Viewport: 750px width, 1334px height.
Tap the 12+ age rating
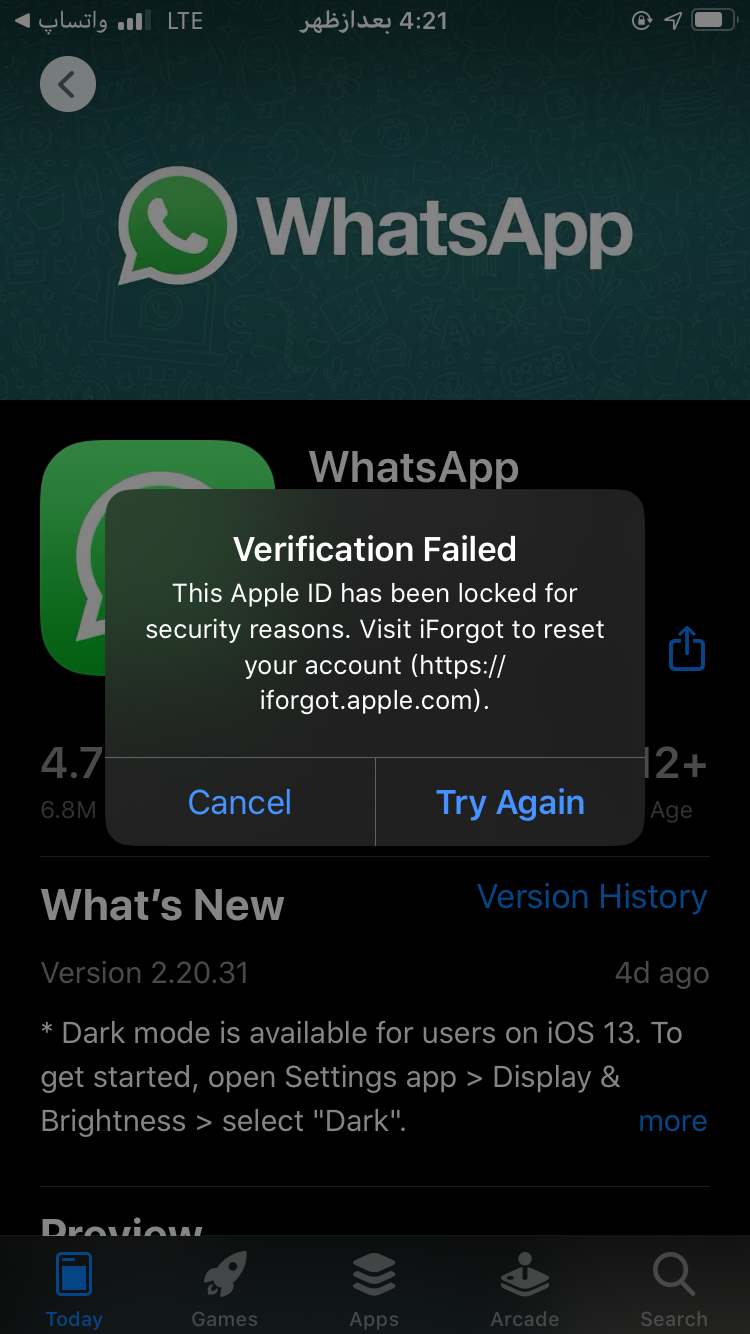(x=676, y=765)
